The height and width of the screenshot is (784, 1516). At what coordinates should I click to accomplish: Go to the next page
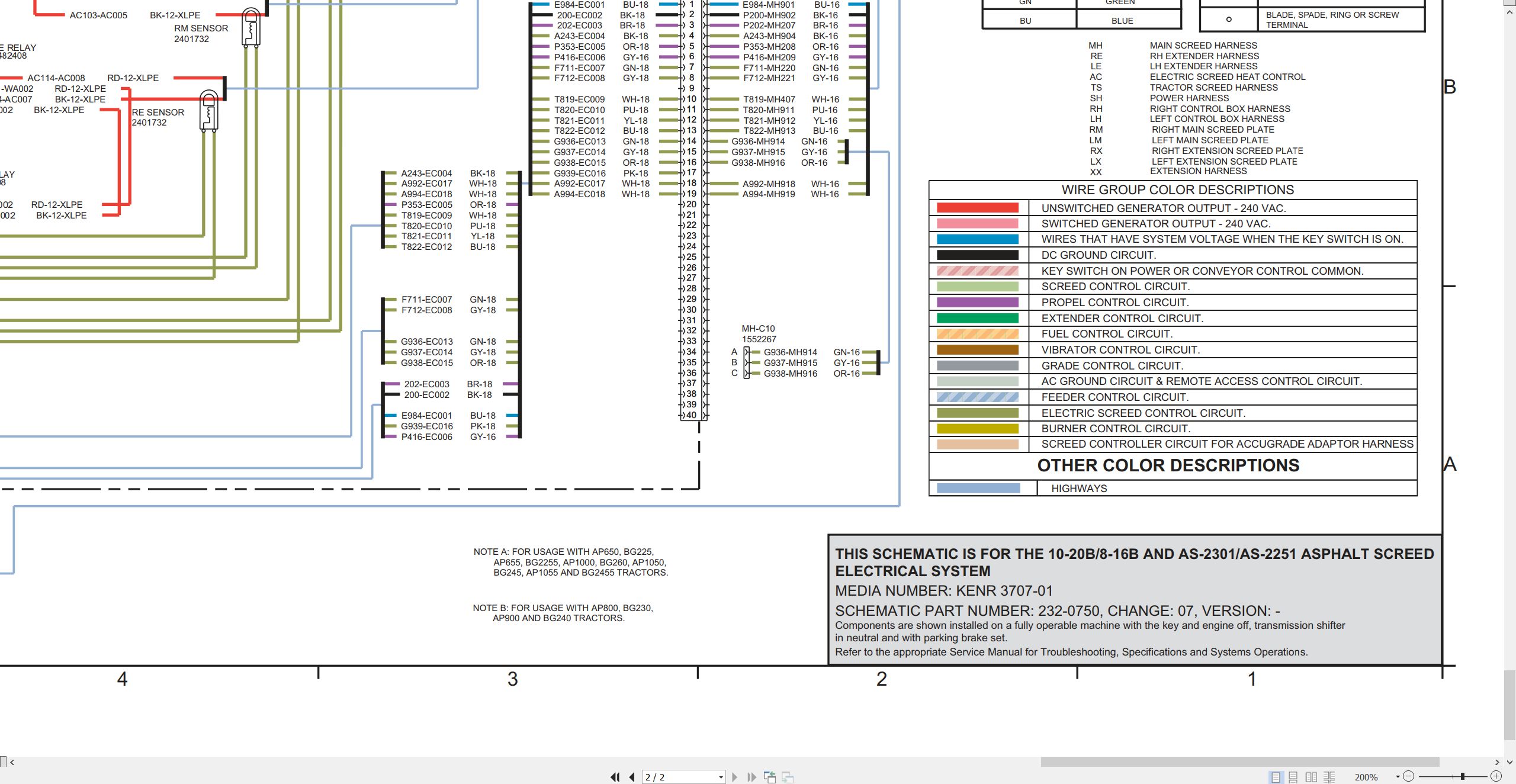pyautogui.click(x=735, y=777)
